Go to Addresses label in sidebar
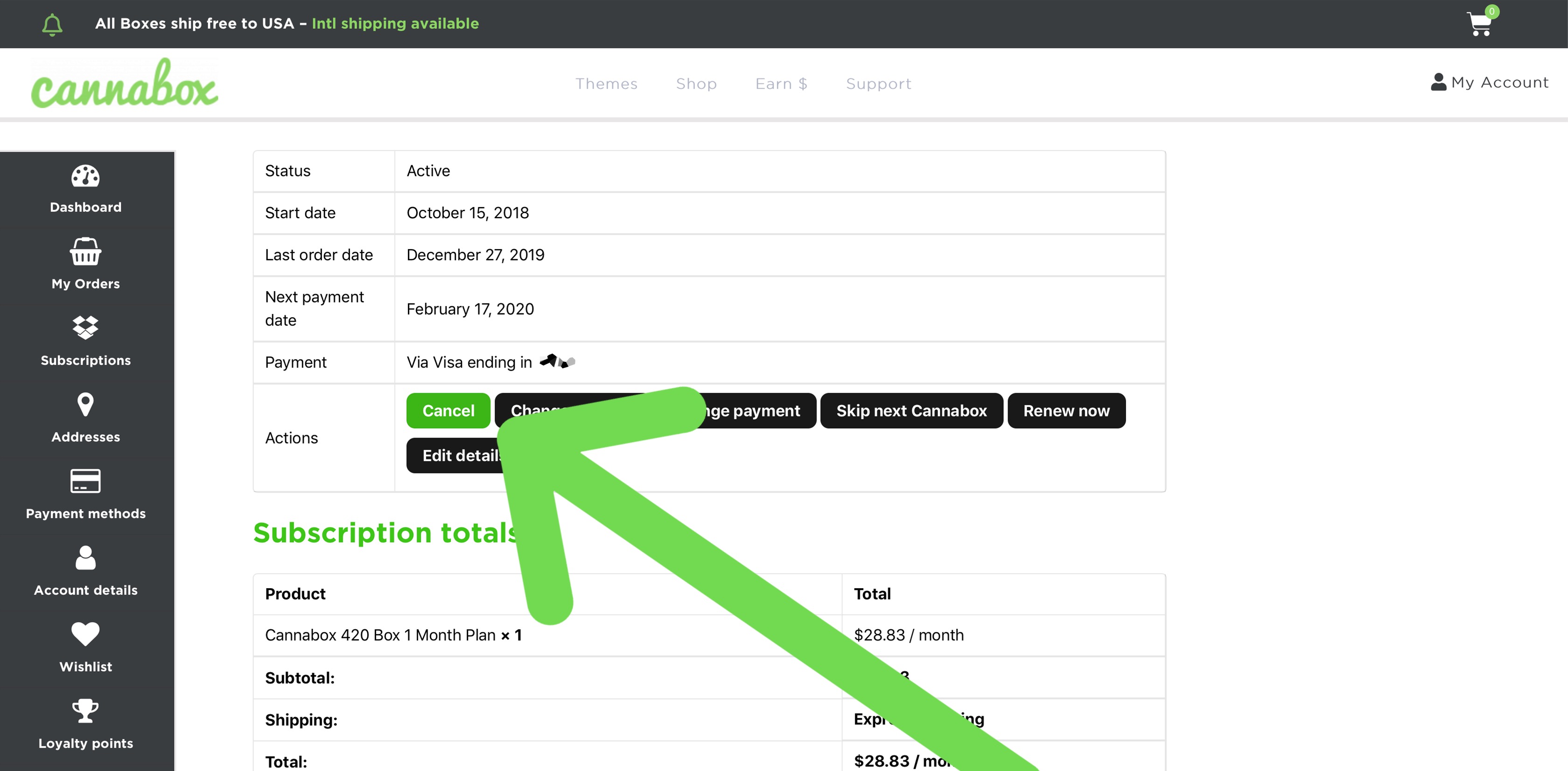 pyautogui.click(x=85, y=437)
